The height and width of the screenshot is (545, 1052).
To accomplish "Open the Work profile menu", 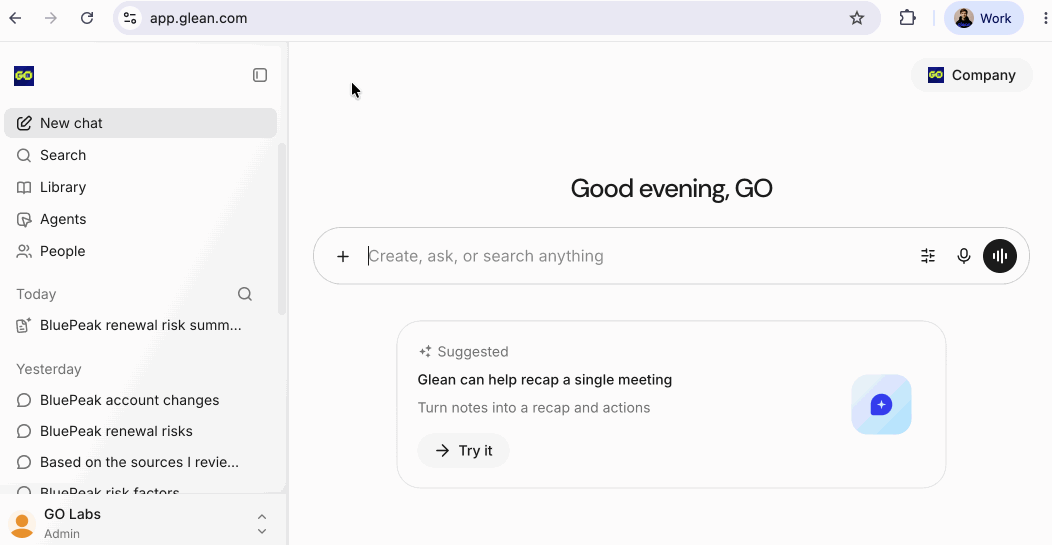I will pos(984,18).
